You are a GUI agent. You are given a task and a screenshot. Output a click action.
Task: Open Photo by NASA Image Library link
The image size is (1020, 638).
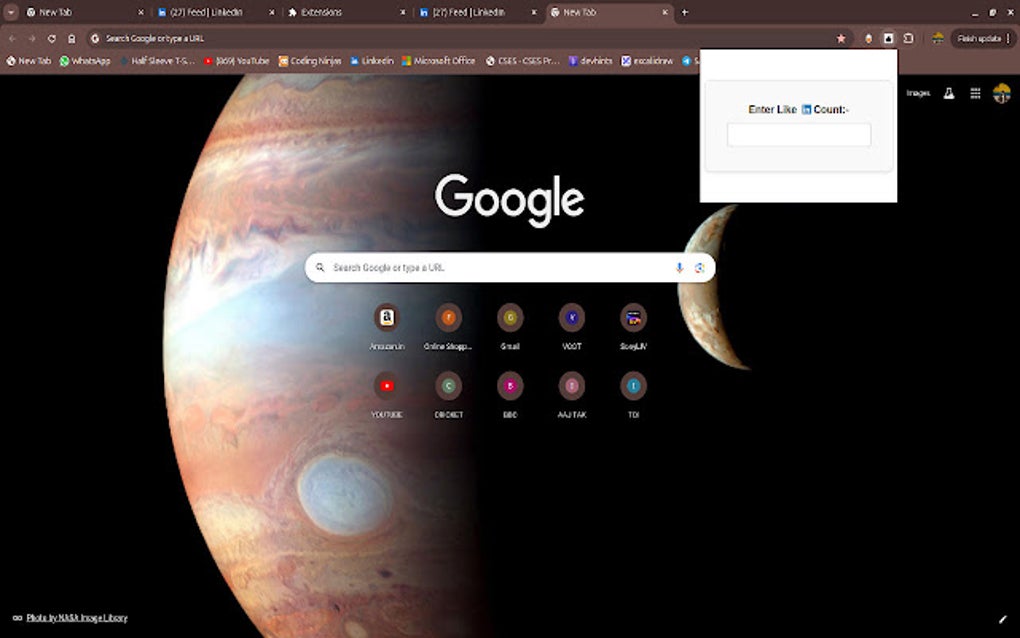tap(74, 618)
